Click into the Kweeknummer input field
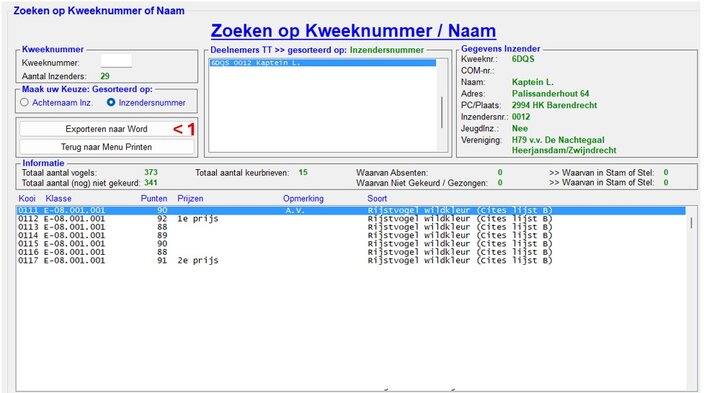 (x=116, y=61)
